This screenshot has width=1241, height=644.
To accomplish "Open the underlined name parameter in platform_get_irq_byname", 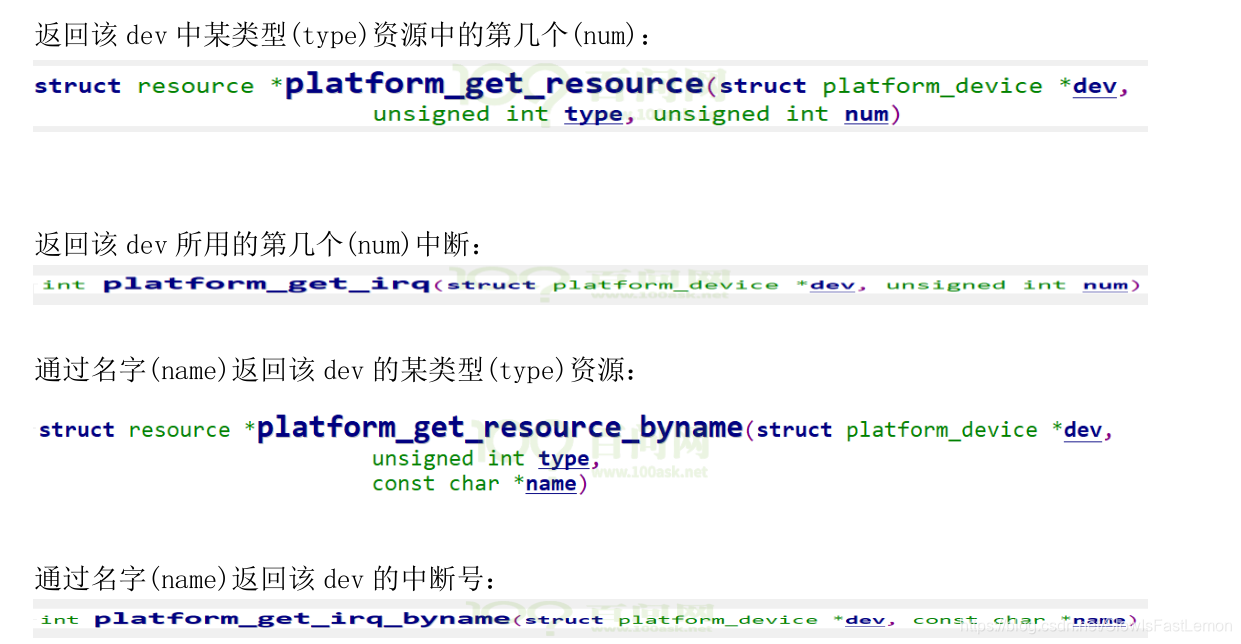I will pyautogui.click(x=1099, y=620).
